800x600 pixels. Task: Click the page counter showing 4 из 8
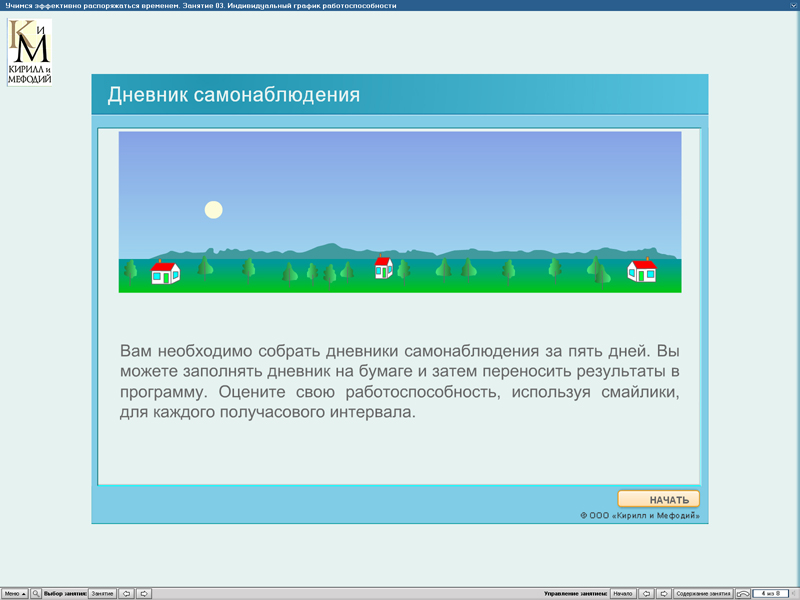771,592
